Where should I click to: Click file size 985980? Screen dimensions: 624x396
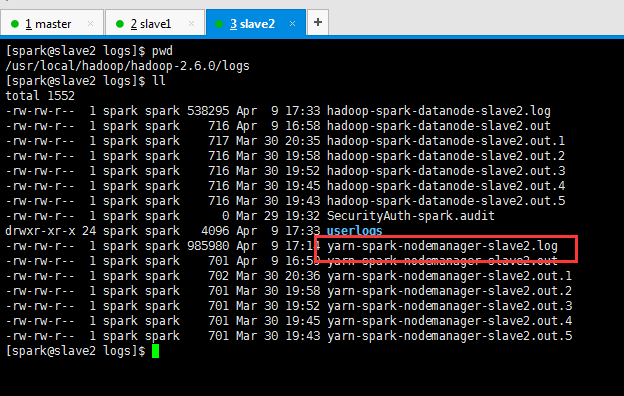[x=208, y=246]
